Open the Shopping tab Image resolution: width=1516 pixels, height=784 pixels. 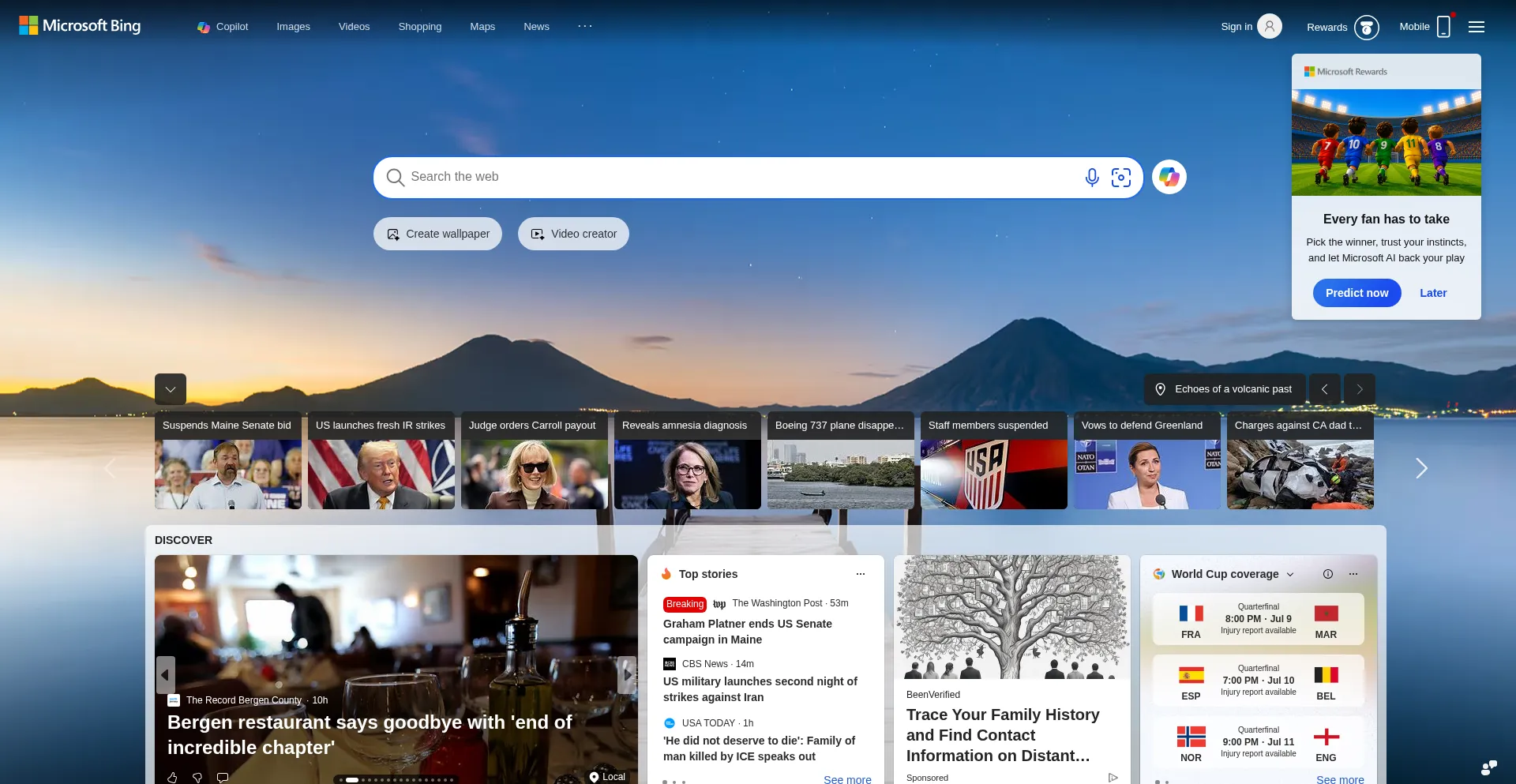pos(420,27)
